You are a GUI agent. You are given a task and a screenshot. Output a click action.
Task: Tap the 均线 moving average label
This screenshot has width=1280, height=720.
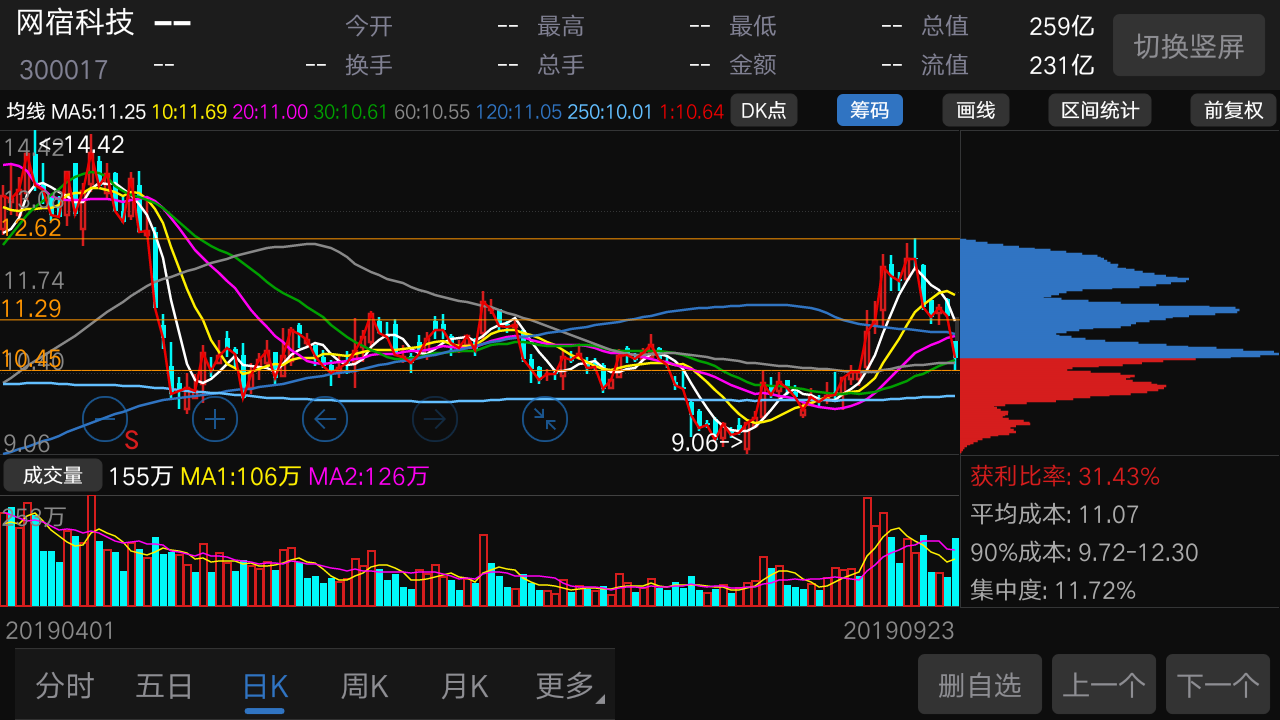coord(27,111)
